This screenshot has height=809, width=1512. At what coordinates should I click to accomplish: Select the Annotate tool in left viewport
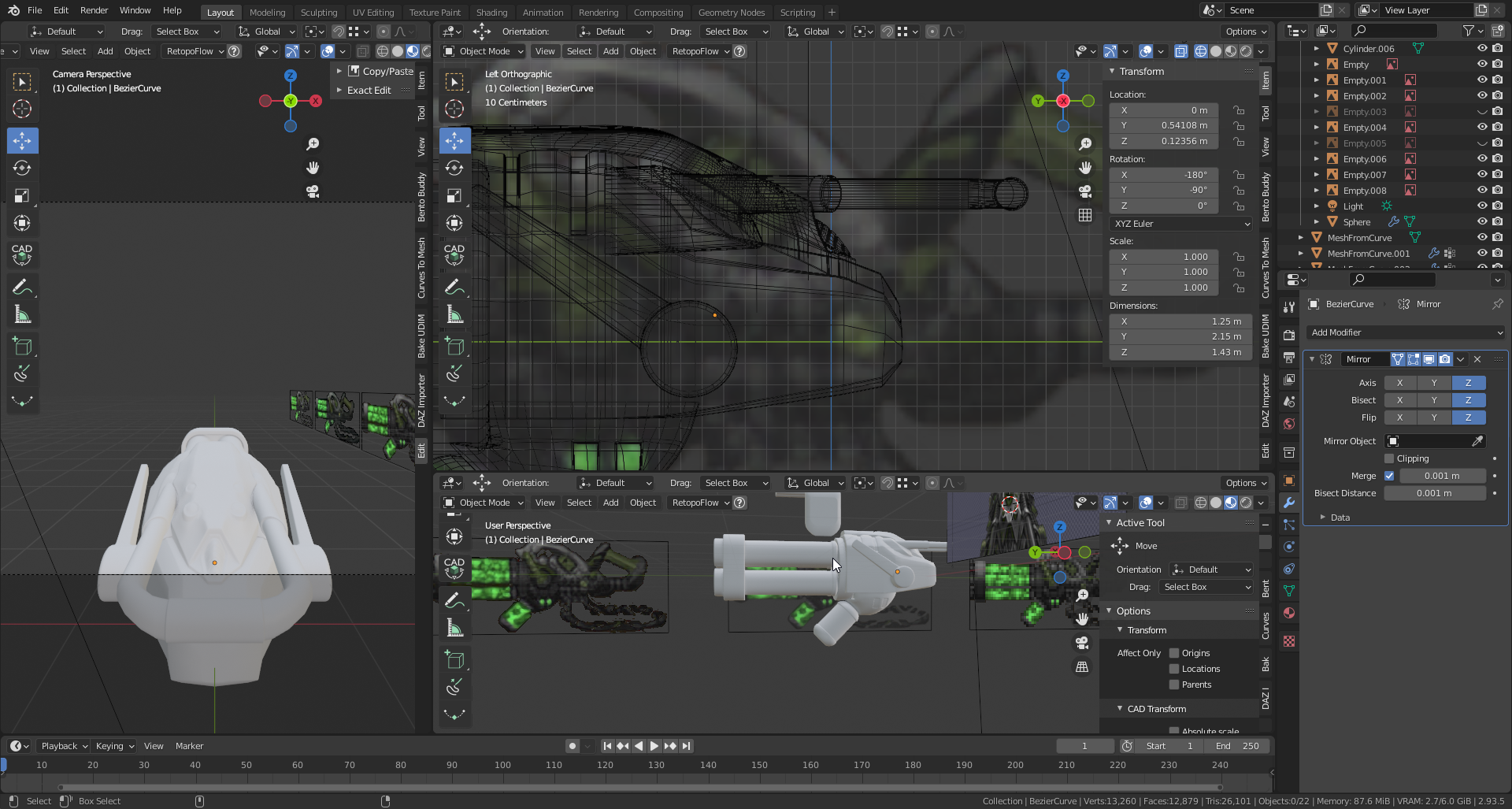(22, 288)
